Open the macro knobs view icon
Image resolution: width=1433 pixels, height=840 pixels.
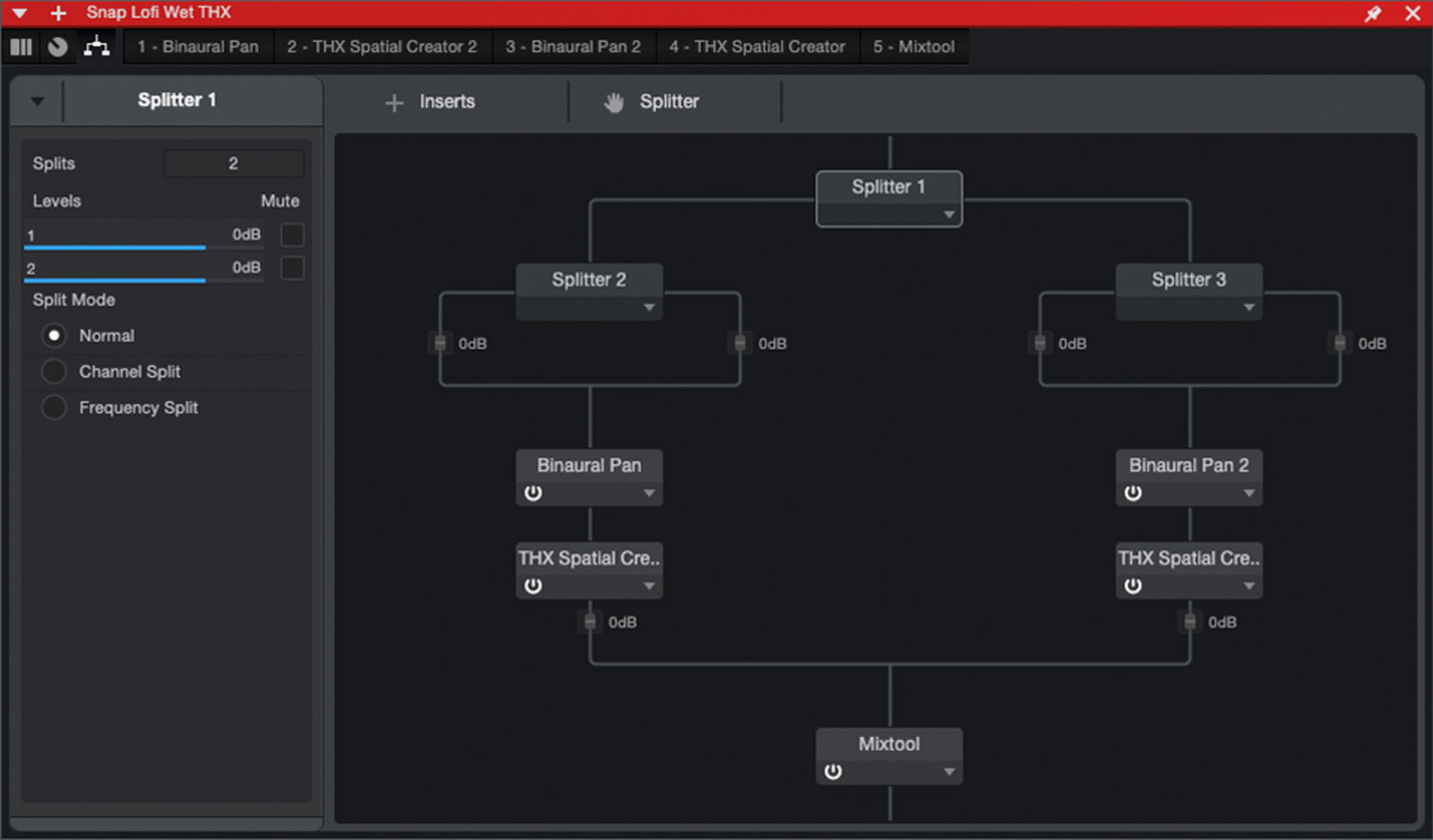pyautogui.click(x=57, y=46)
